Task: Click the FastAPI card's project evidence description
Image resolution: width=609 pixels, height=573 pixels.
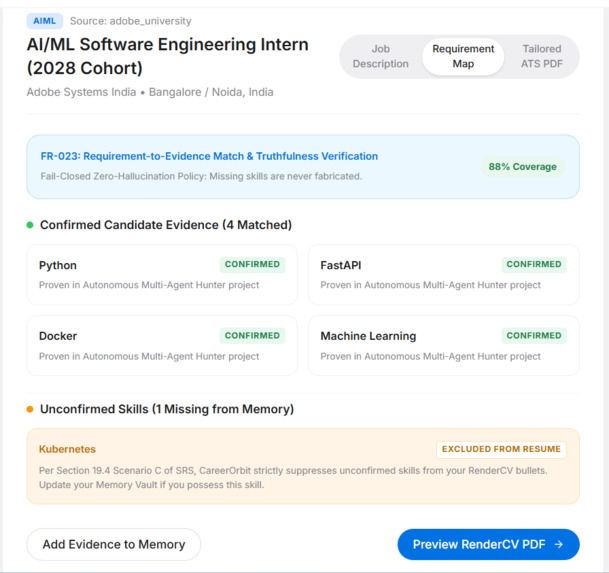Action: coord(430,285)
